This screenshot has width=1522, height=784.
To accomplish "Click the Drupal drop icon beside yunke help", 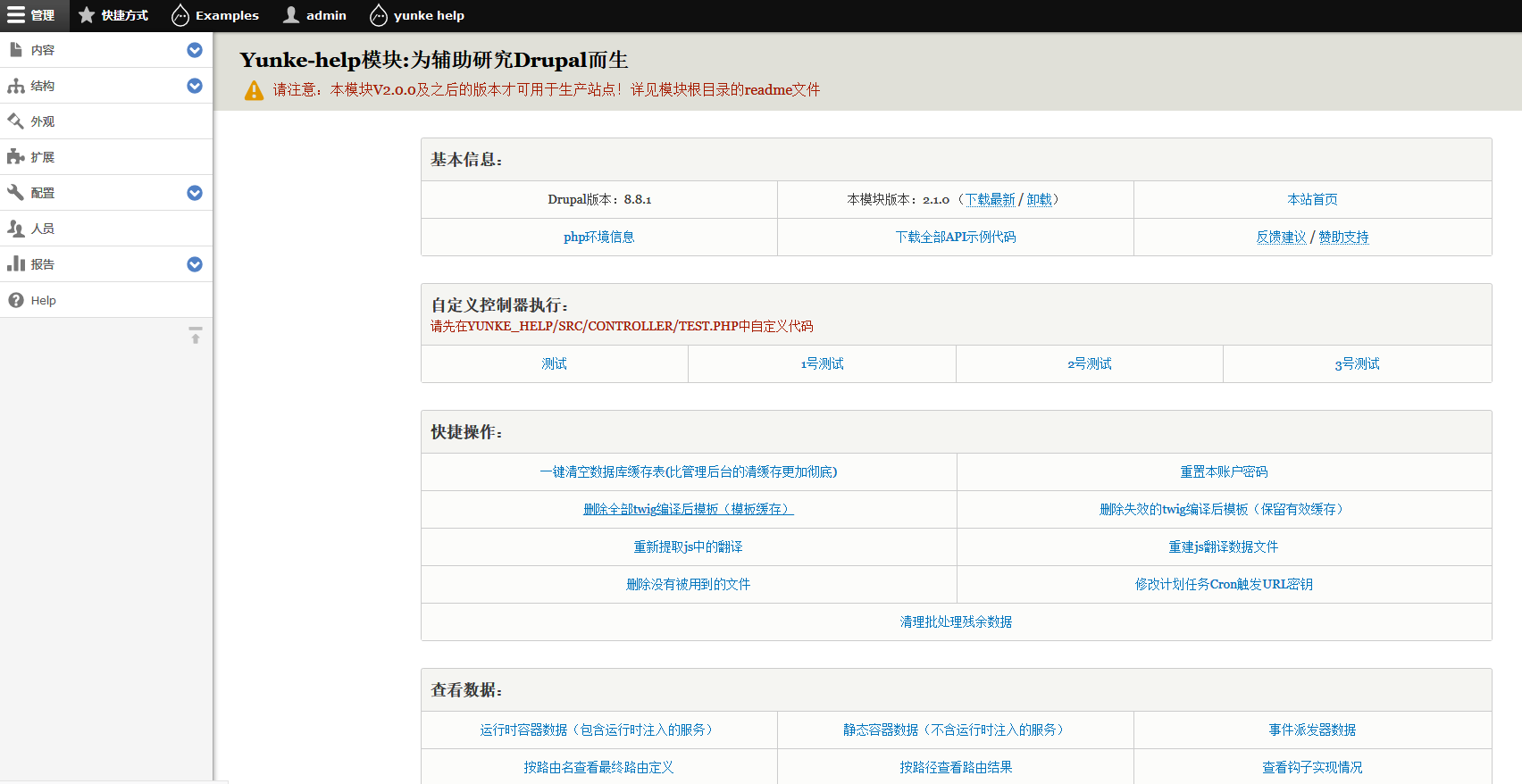I will click(379, 15).
